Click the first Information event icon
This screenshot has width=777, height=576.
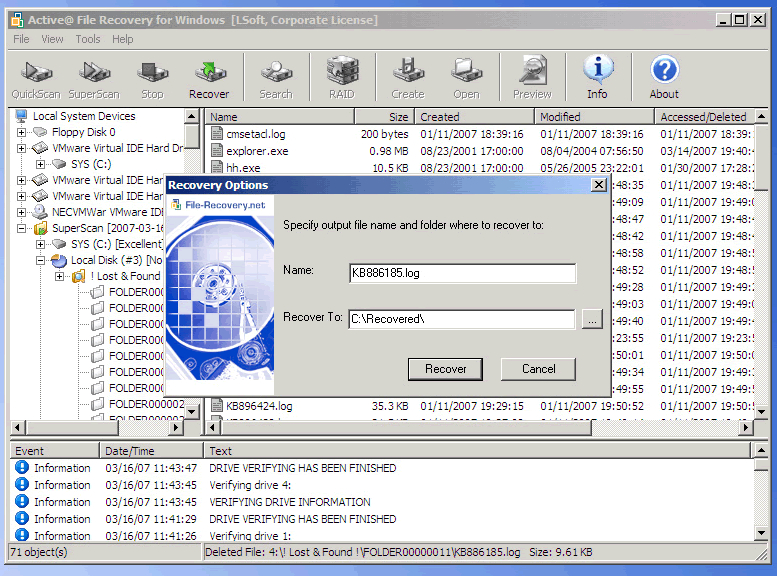coord(22,467)
